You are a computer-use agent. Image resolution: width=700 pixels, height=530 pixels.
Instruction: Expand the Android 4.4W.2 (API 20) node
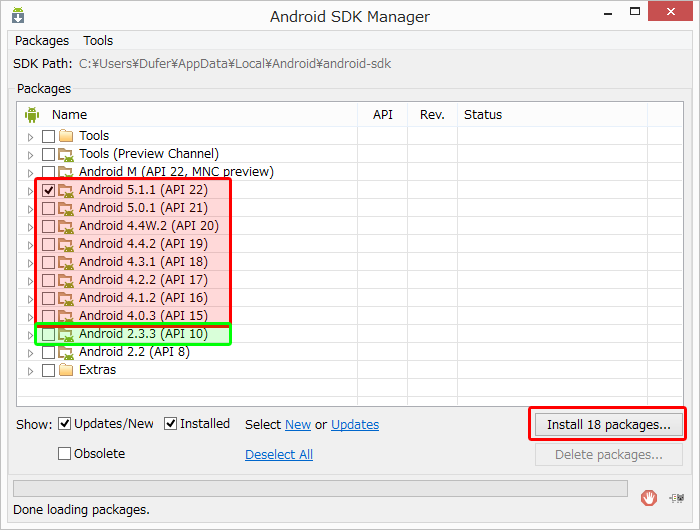(30, 227)
